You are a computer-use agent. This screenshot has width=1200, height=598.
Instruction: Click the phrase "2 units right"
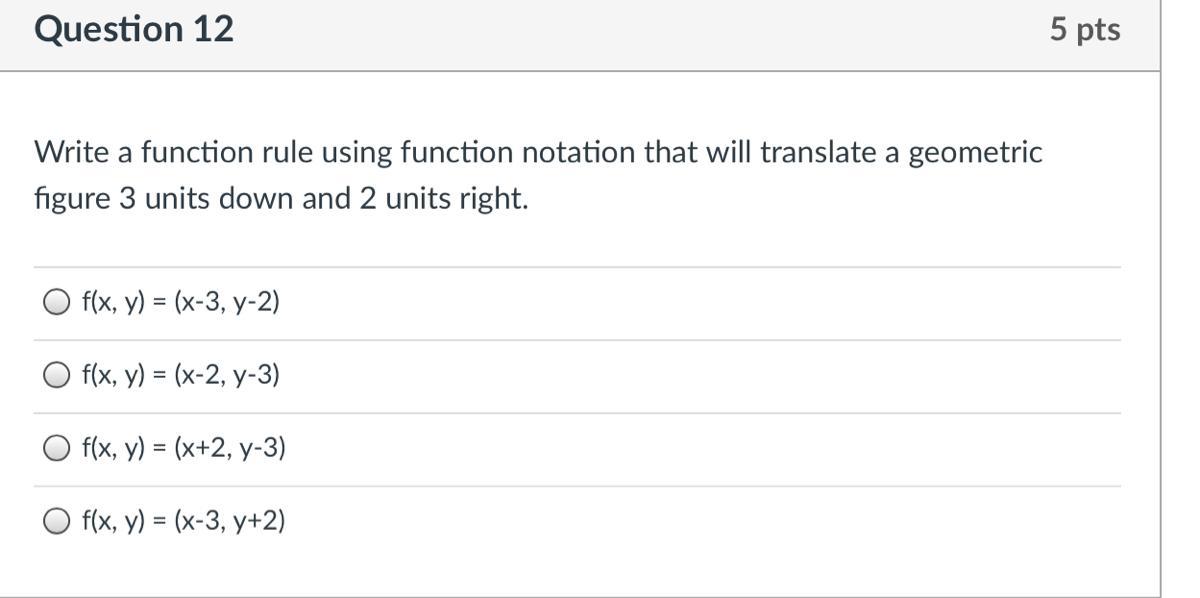pyautogui.click(x=443, y=199)
